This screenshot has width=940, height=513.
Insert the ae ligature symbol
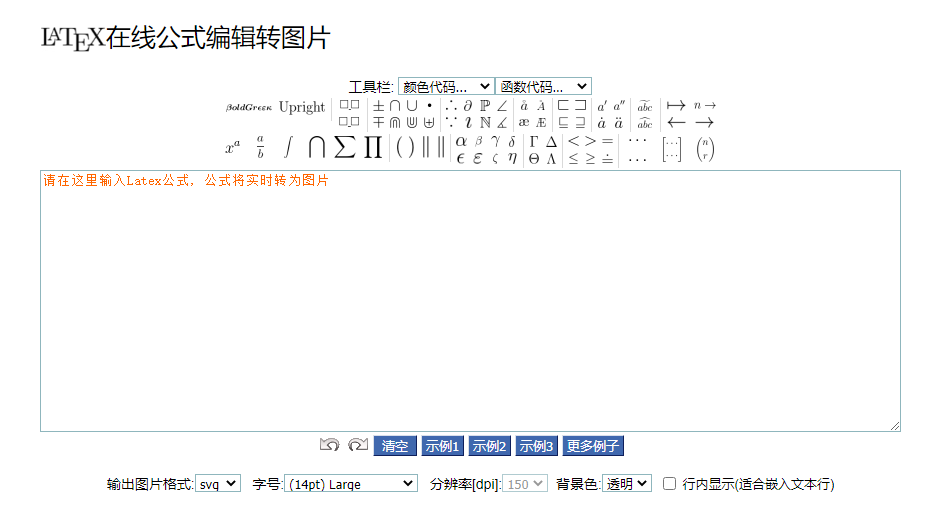524,123
